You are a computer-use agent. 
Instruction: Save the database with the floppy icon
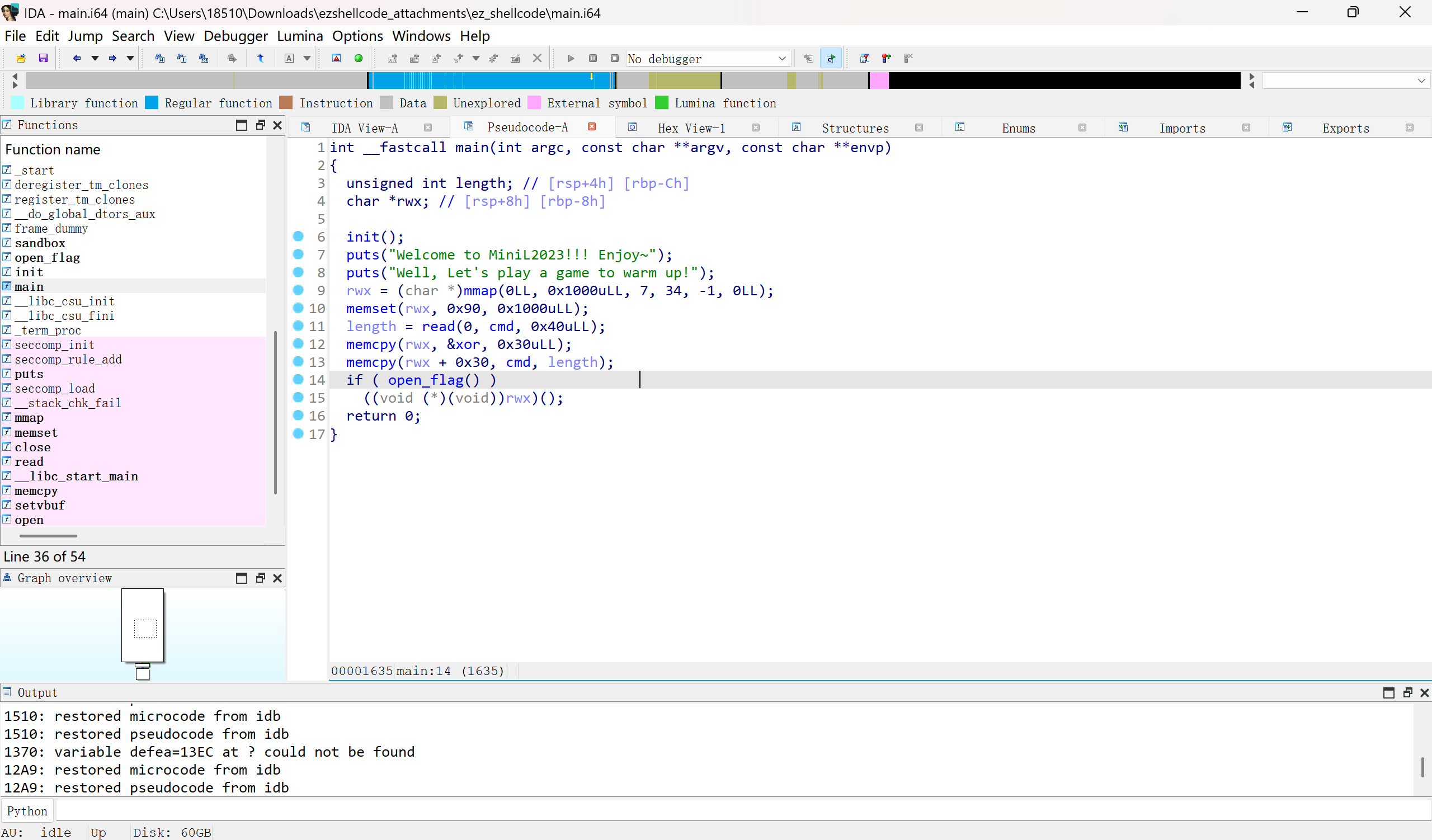tap(43, 59)
